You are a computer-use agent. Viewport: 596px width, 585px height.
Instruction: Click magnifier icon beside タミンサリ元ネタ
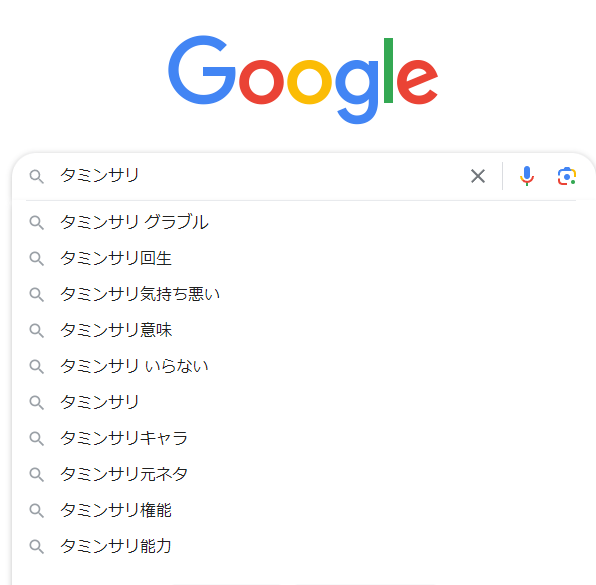(x=36, y=475)
